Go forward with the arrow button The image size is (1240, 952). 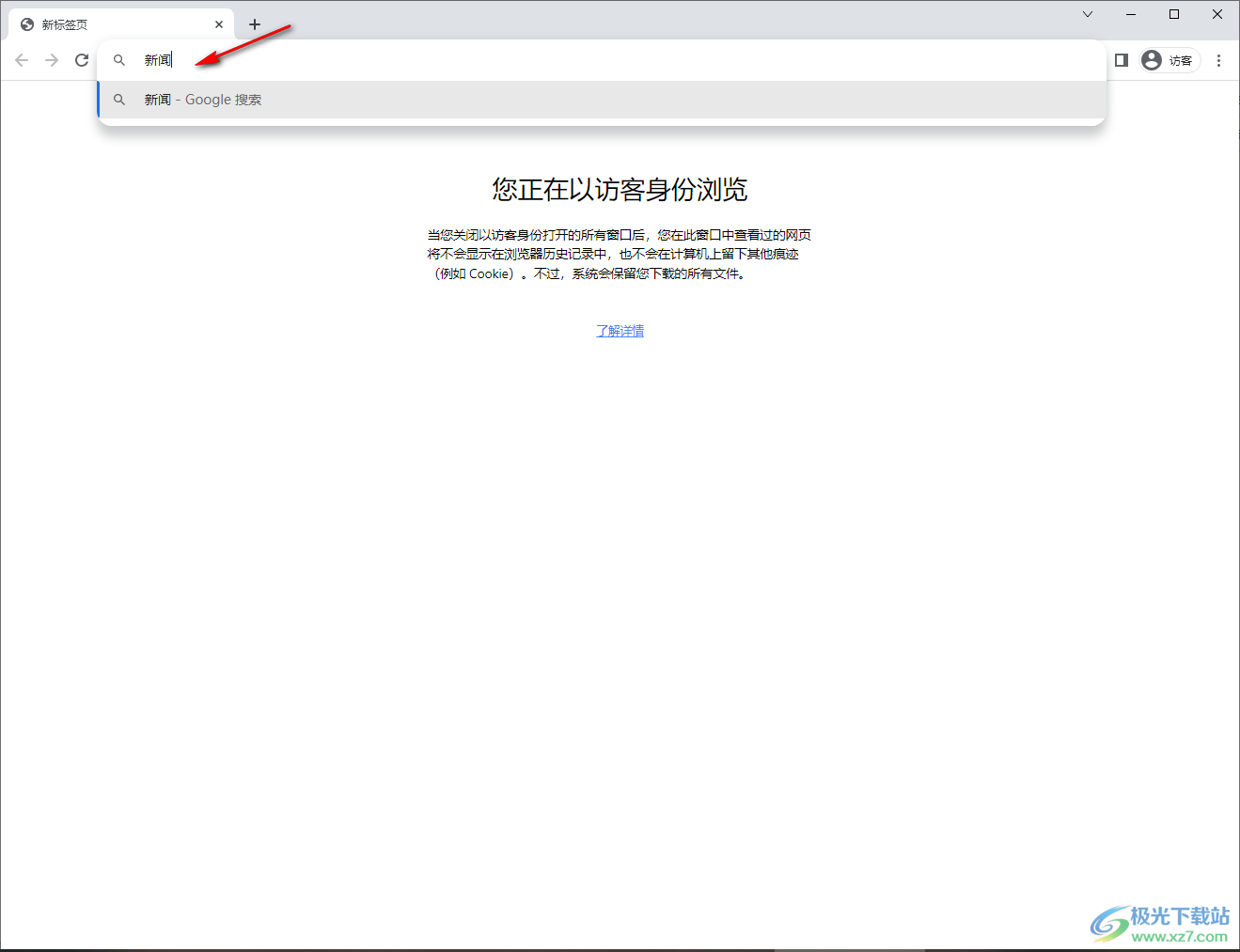click(52, 60)
